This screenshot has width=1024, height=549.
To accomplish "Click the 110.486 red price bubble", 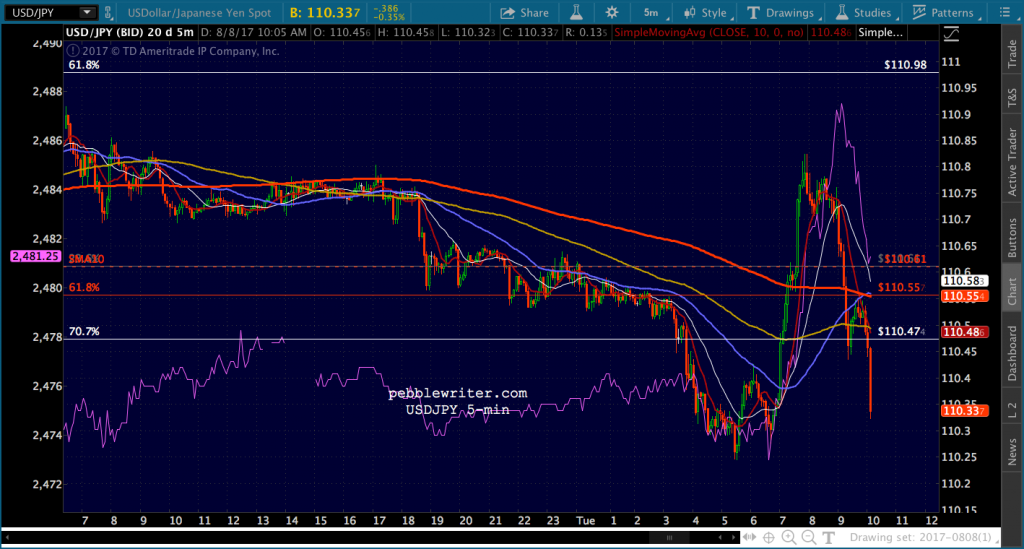I will coord(964,332).
